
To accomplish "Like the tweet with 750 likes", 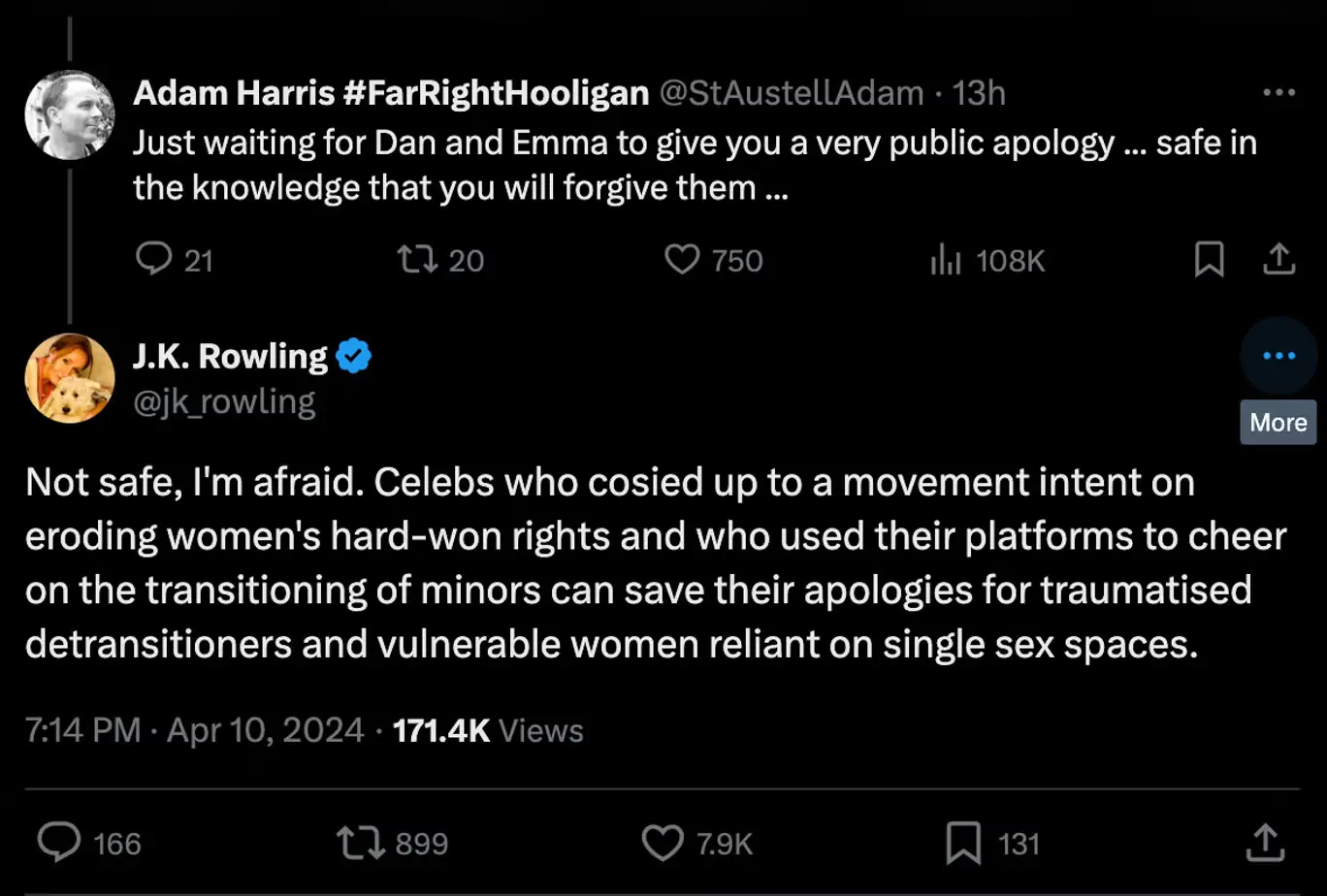I will click(683, 260).
